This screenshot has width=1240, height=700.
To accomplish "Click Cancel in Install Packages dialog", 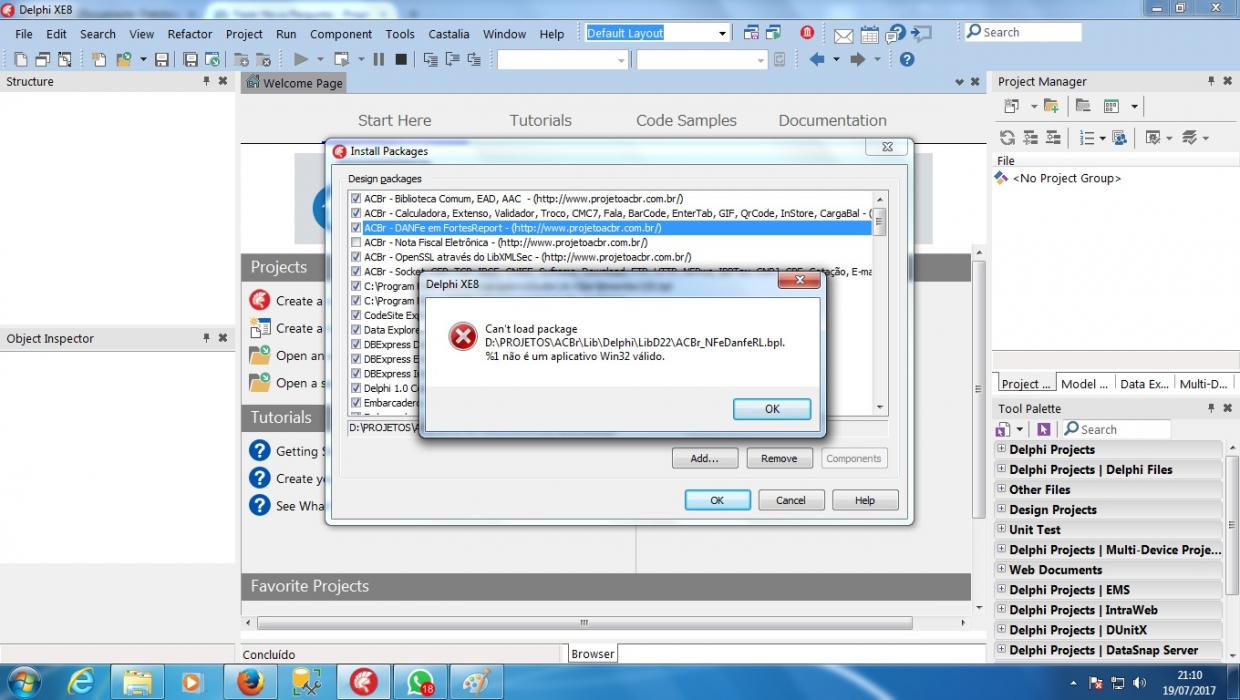I will click(790, 500).
